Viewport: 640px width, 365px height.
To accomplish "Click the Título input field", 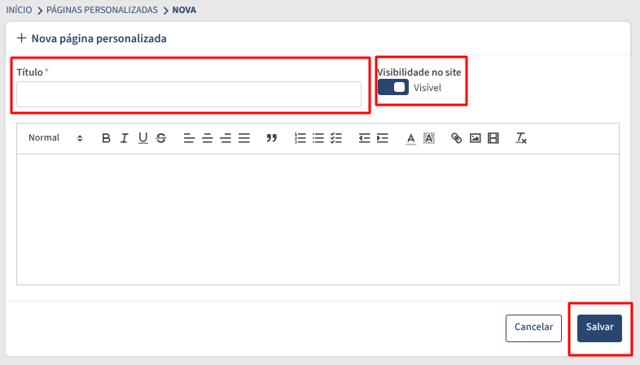I will pyautogui.click(x=189, y=94).
